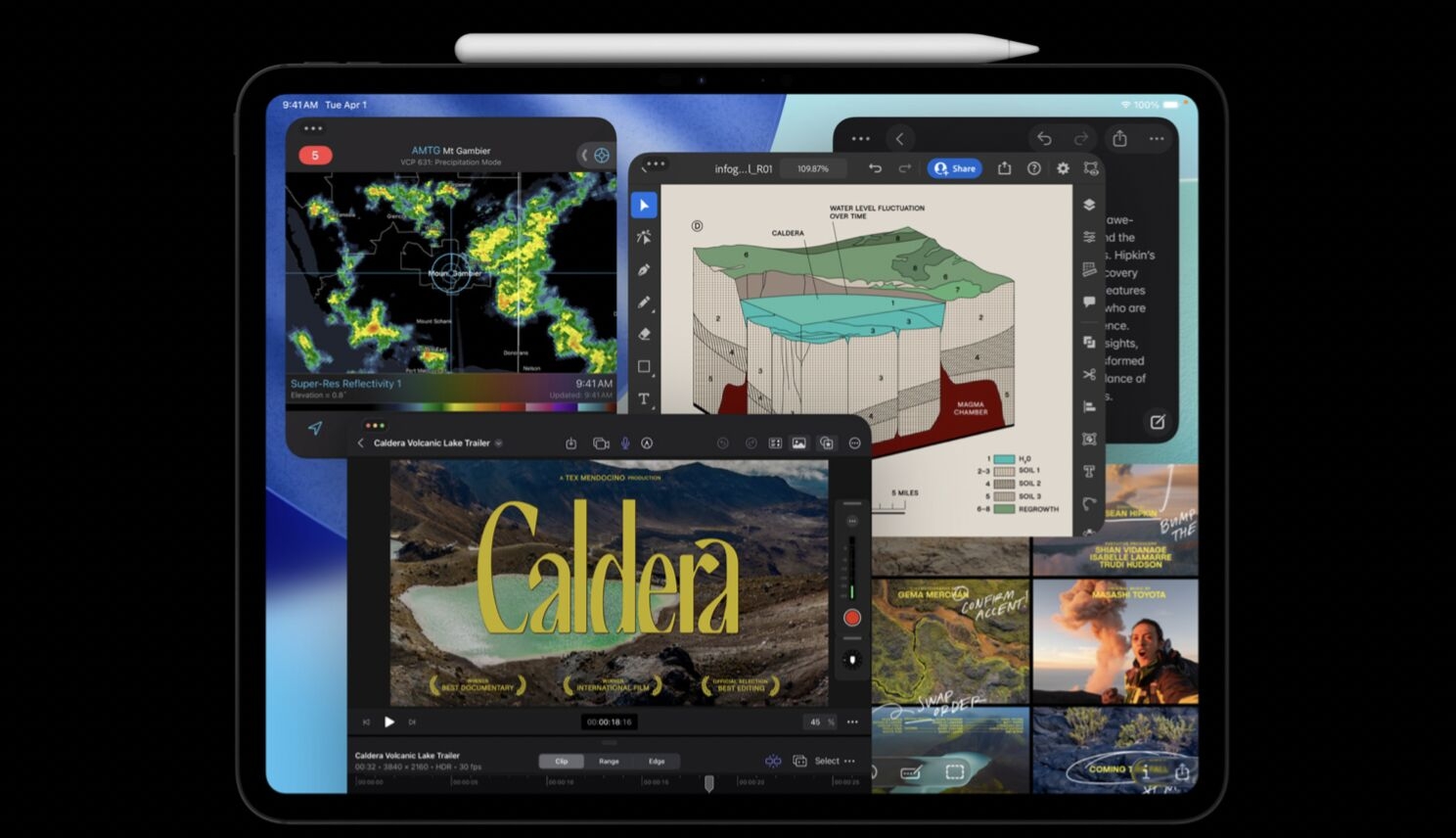Click the blue Share button
1456x838 pixels.
click(954, 168)
